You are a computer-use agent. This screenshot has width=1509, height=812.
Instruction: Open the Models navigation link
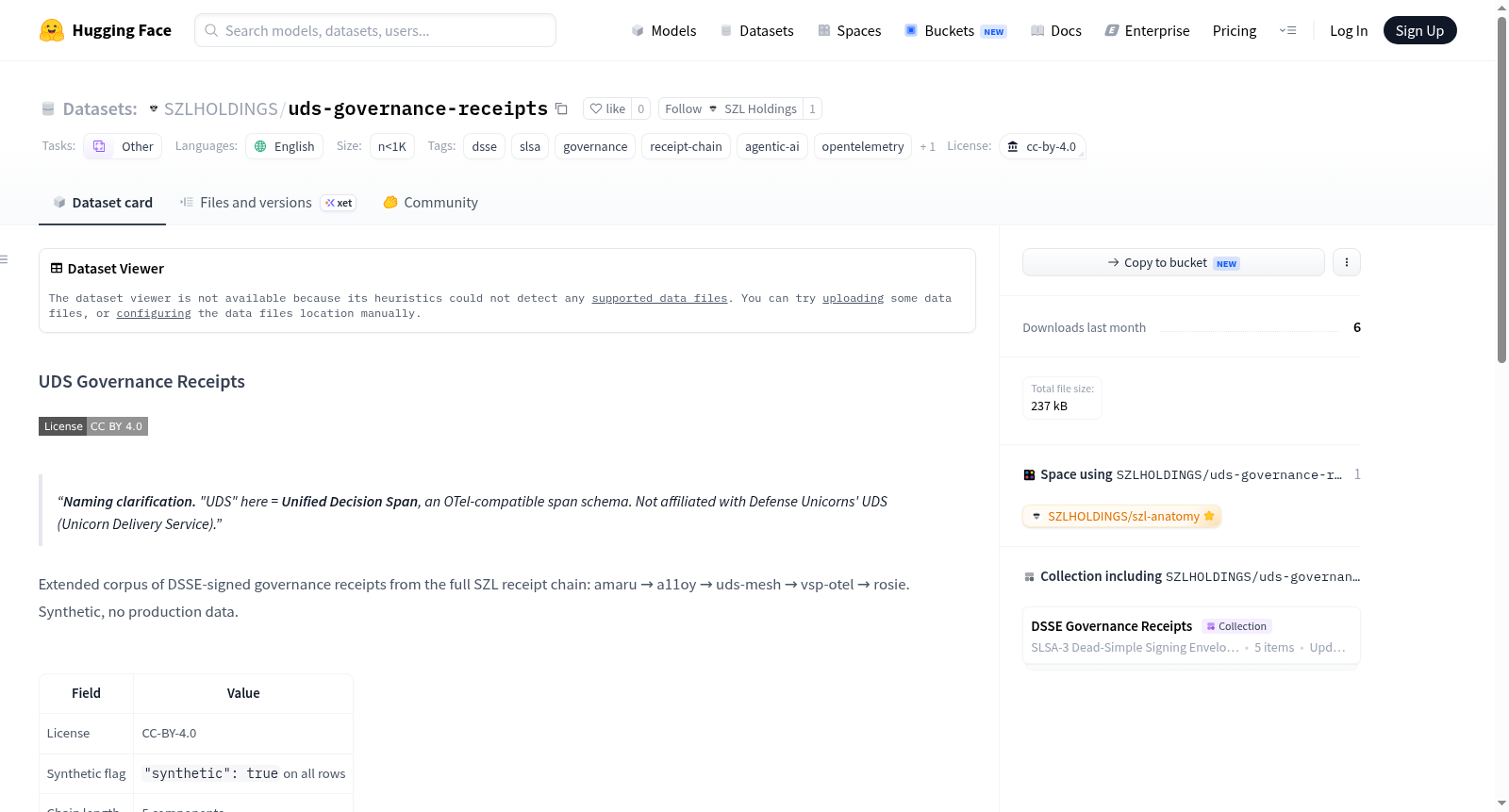click(664, 30)
